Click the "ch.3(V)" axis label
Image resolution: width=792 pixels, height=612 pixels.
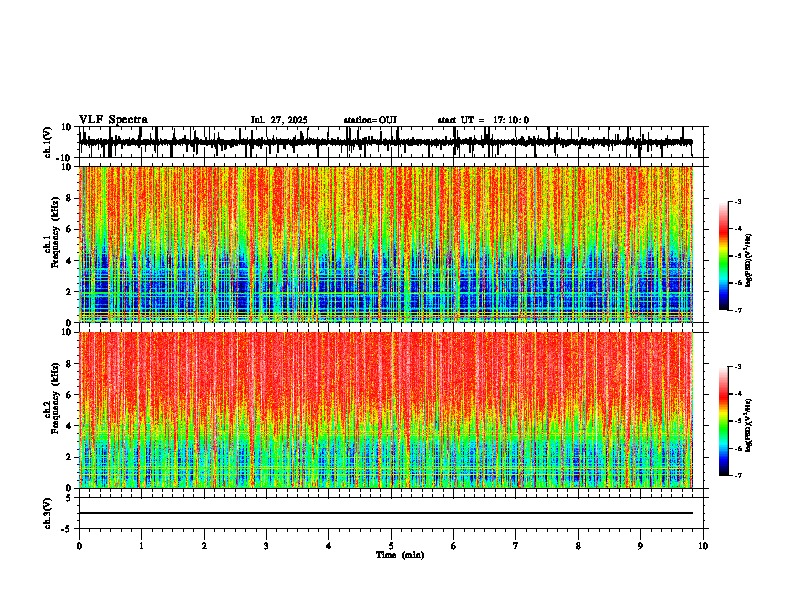[x=48, y=513]
